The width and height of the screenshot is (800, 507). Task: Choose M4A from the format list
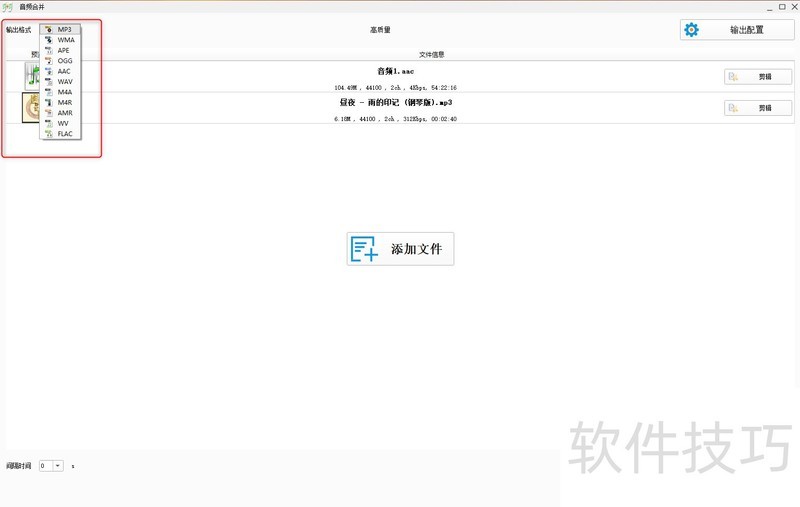[60, 92]
